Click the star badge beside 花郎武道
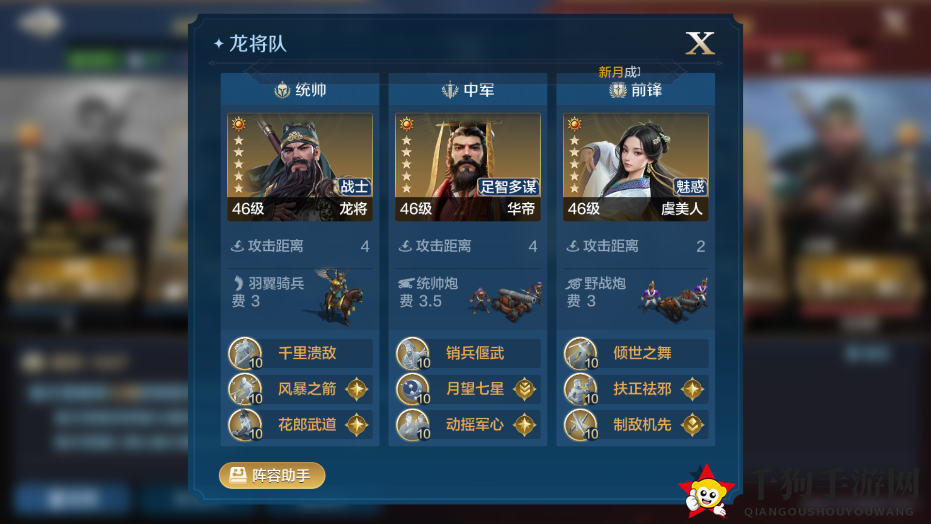Viewport: 931px width, 524px height. click(357, 425)
